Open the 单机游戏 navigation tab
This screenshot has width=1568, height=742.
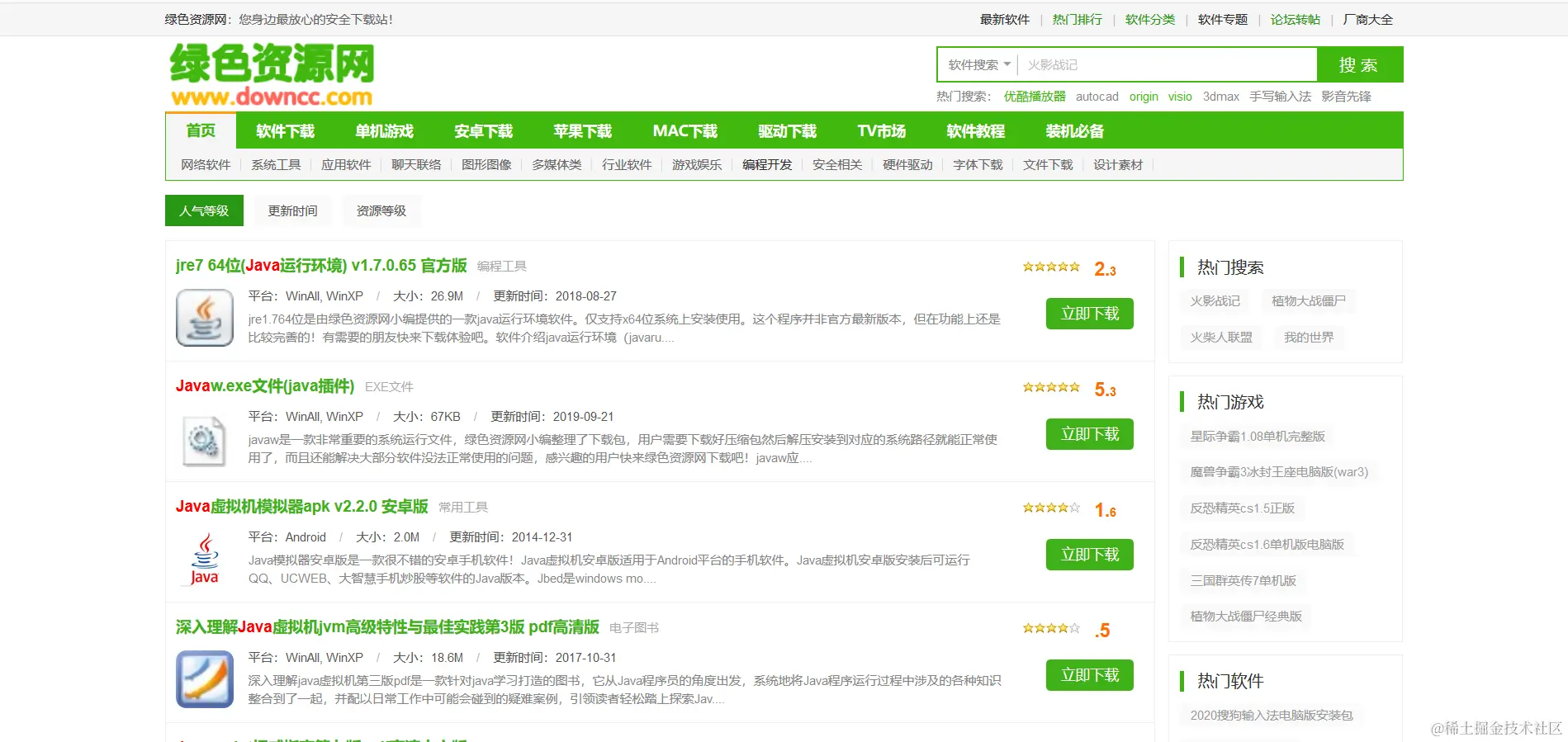click(x=384, y=131)
